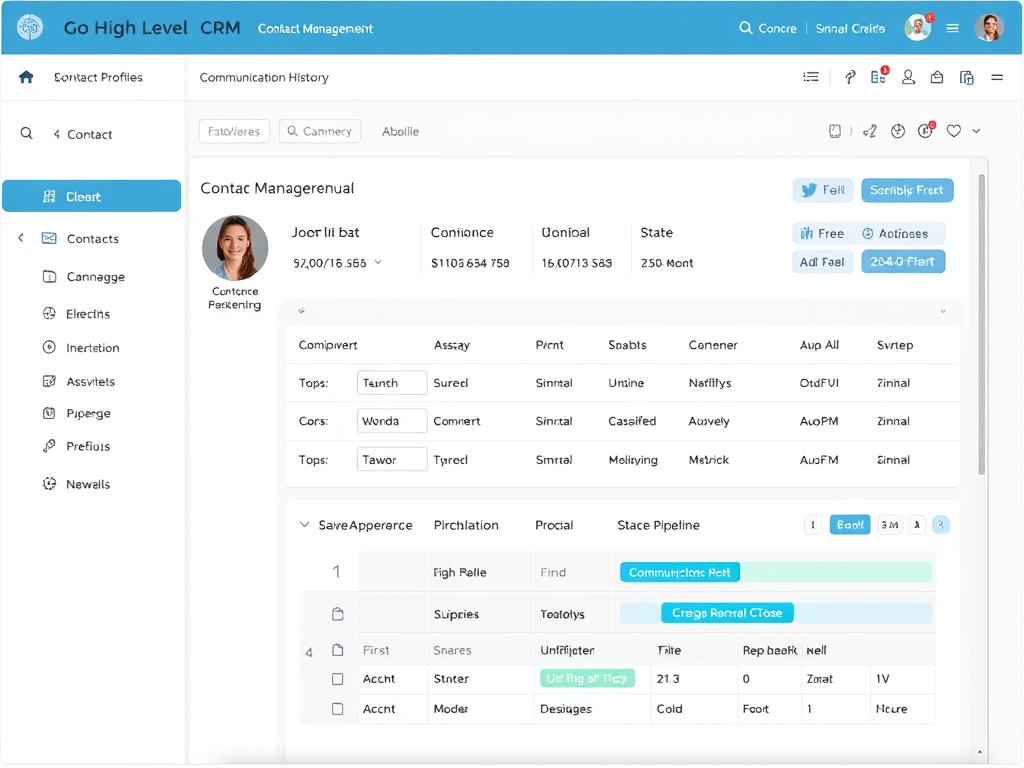
Task: Switch to the Abolile tab
Action: (400, 131)
